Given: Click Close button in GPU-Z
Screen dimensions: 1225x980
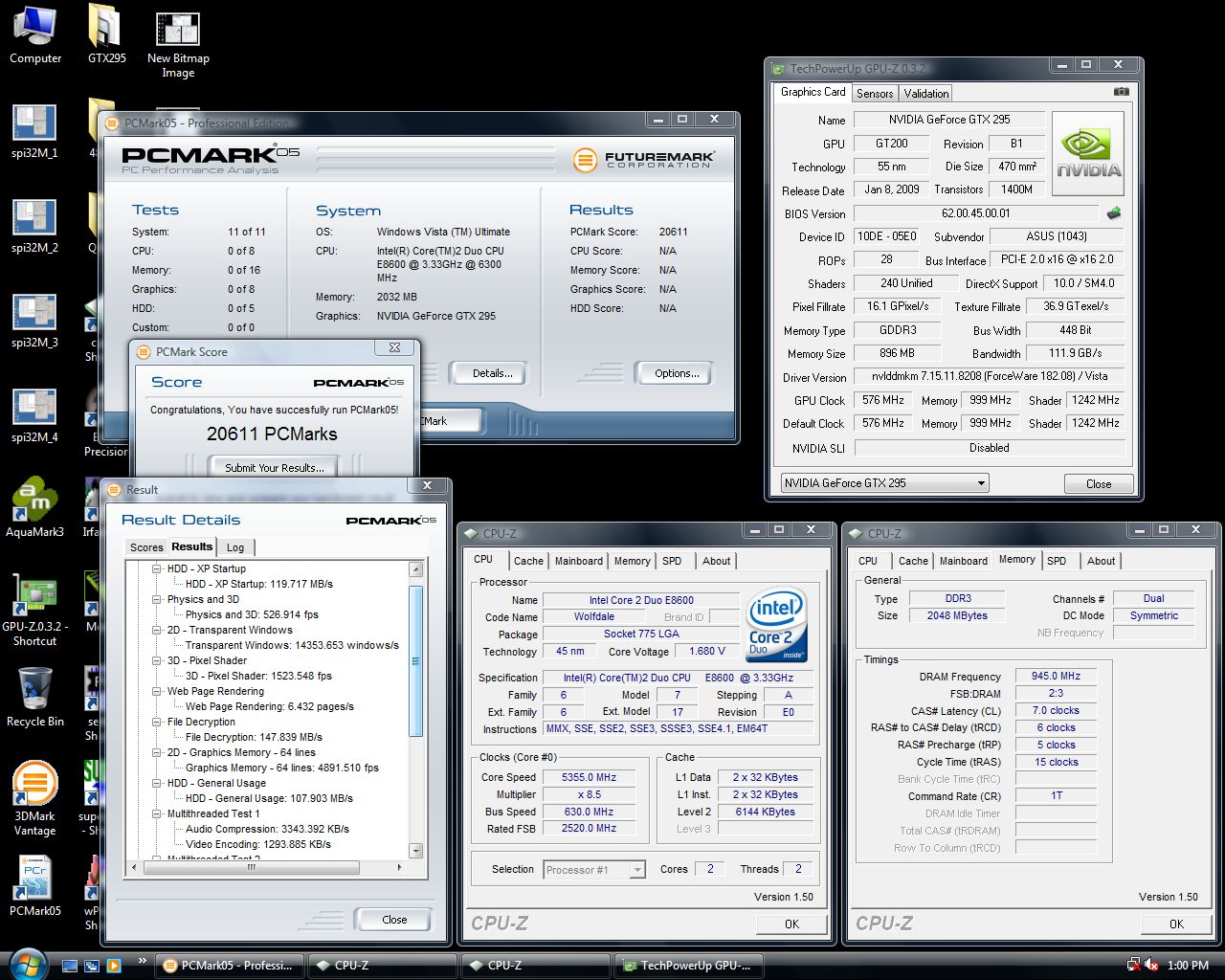Looking at the screenshot, I should [x=1099, y=484].
